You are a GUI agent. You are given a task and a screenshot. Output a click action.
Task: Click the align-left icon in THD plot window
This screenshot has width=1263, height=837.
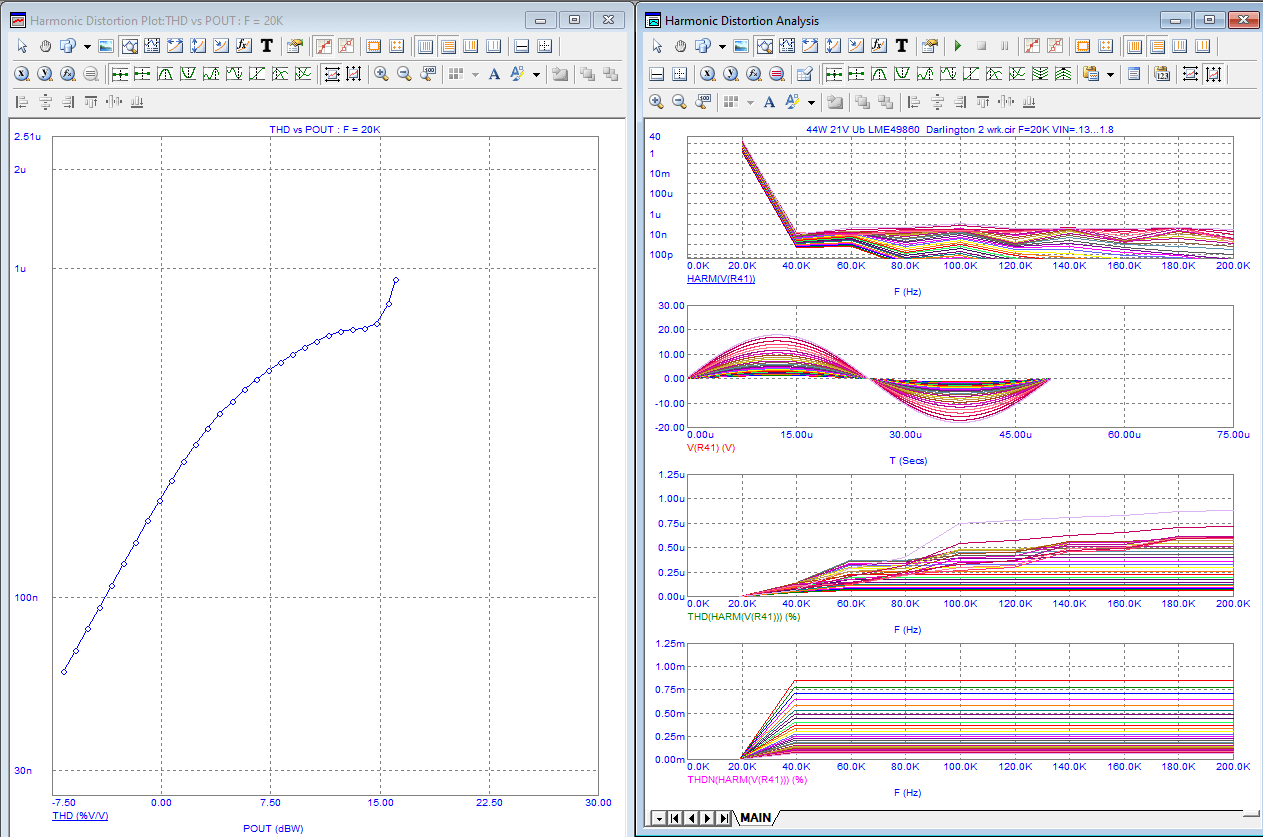pos(21,101)
